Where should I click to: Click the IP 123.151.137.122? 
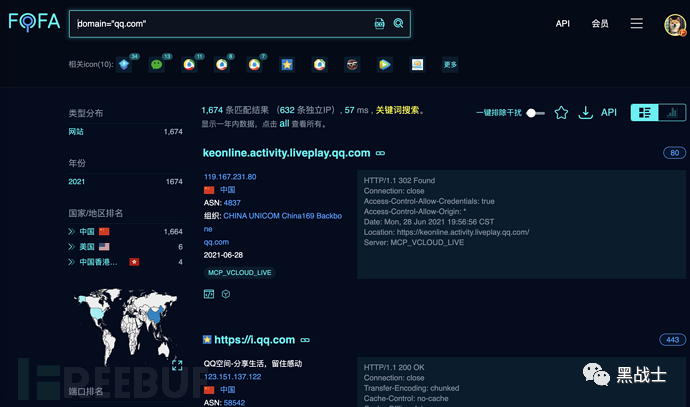point(232,377)
